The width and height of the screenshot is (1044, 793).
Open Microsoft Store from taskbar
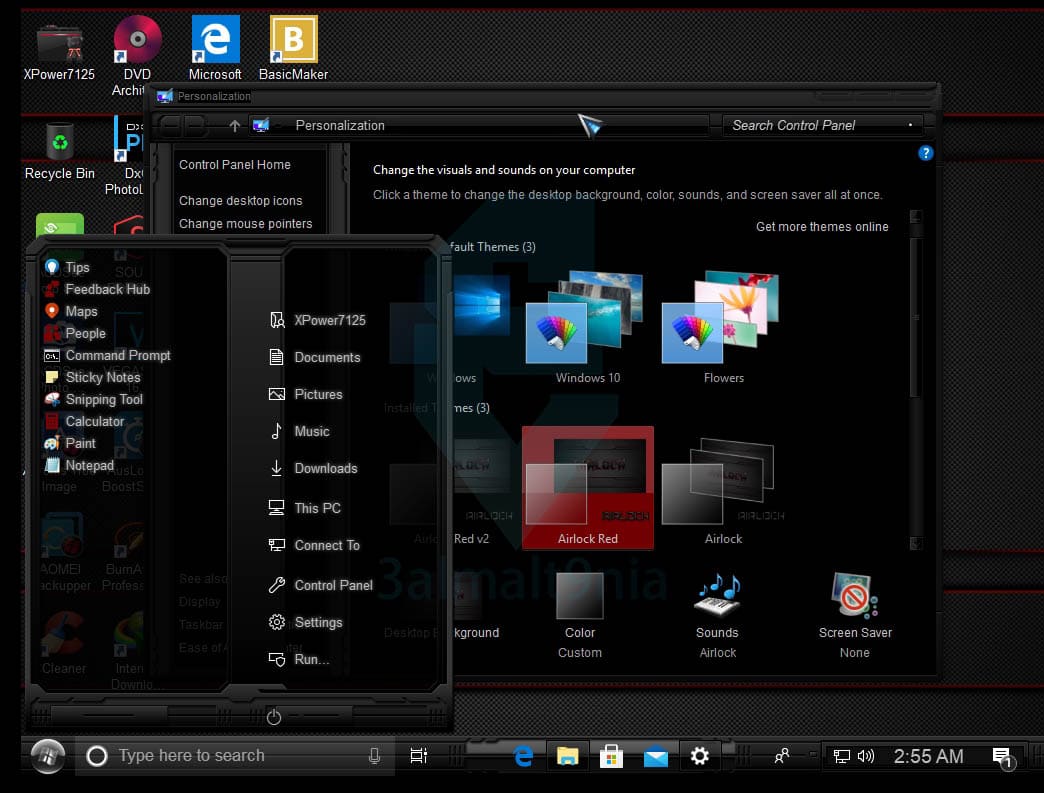(611, 756)
